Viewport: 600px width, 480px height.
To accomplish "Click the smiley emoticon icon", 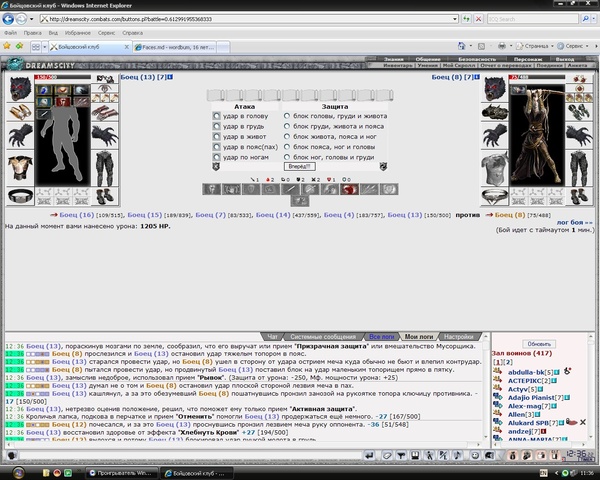I will click(x=475, y=456).
